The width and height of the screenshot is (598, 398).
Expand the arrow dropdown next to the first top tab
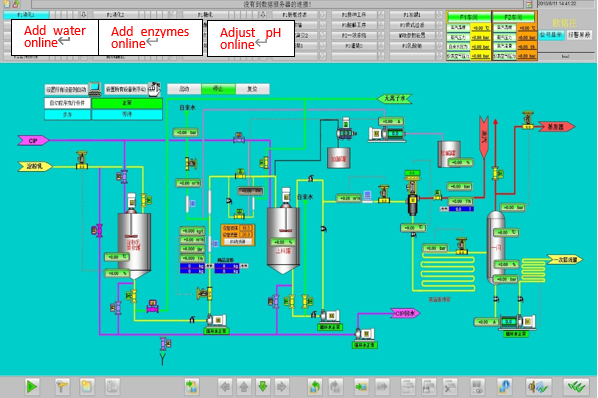click(84, 14)
